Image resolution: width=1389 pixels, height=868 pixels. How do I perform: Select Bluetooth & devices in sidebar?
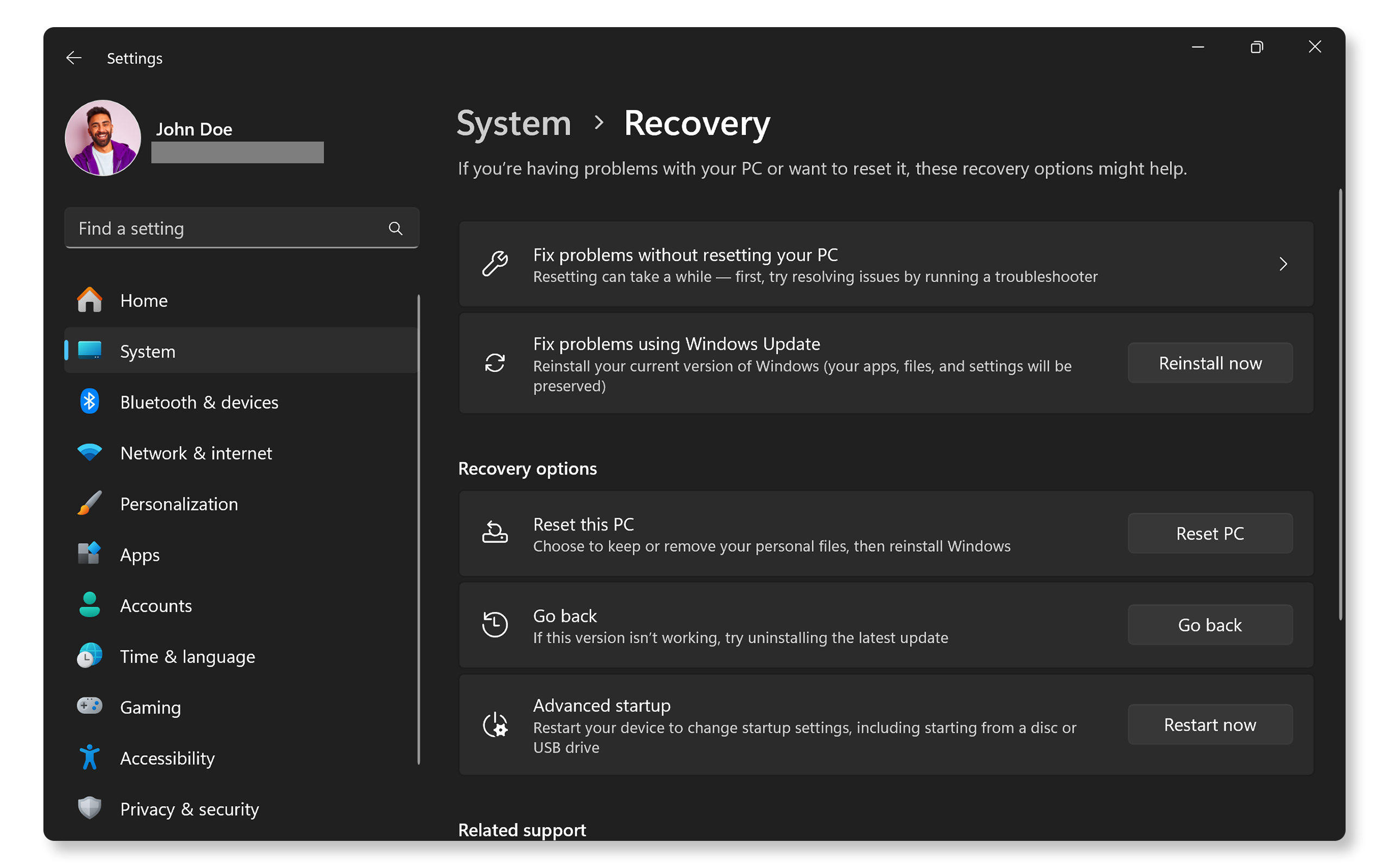[x=241, y=402]
